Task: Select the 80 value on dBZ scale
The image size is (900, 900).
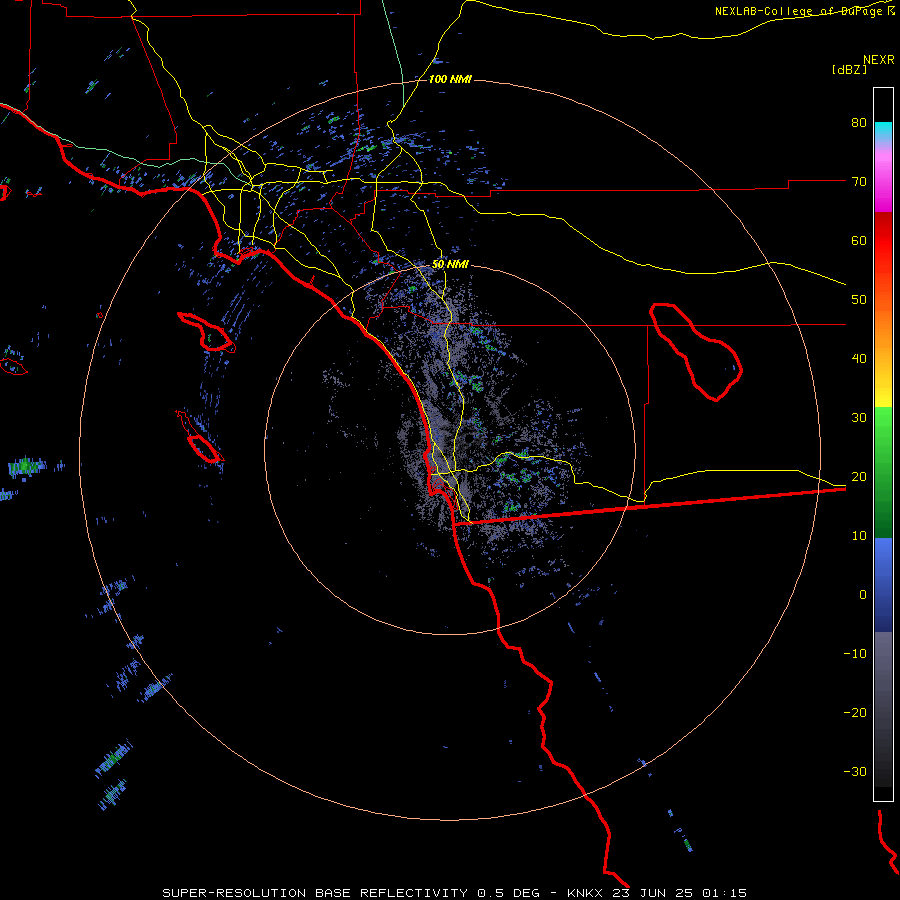Action: coord(859,123)
